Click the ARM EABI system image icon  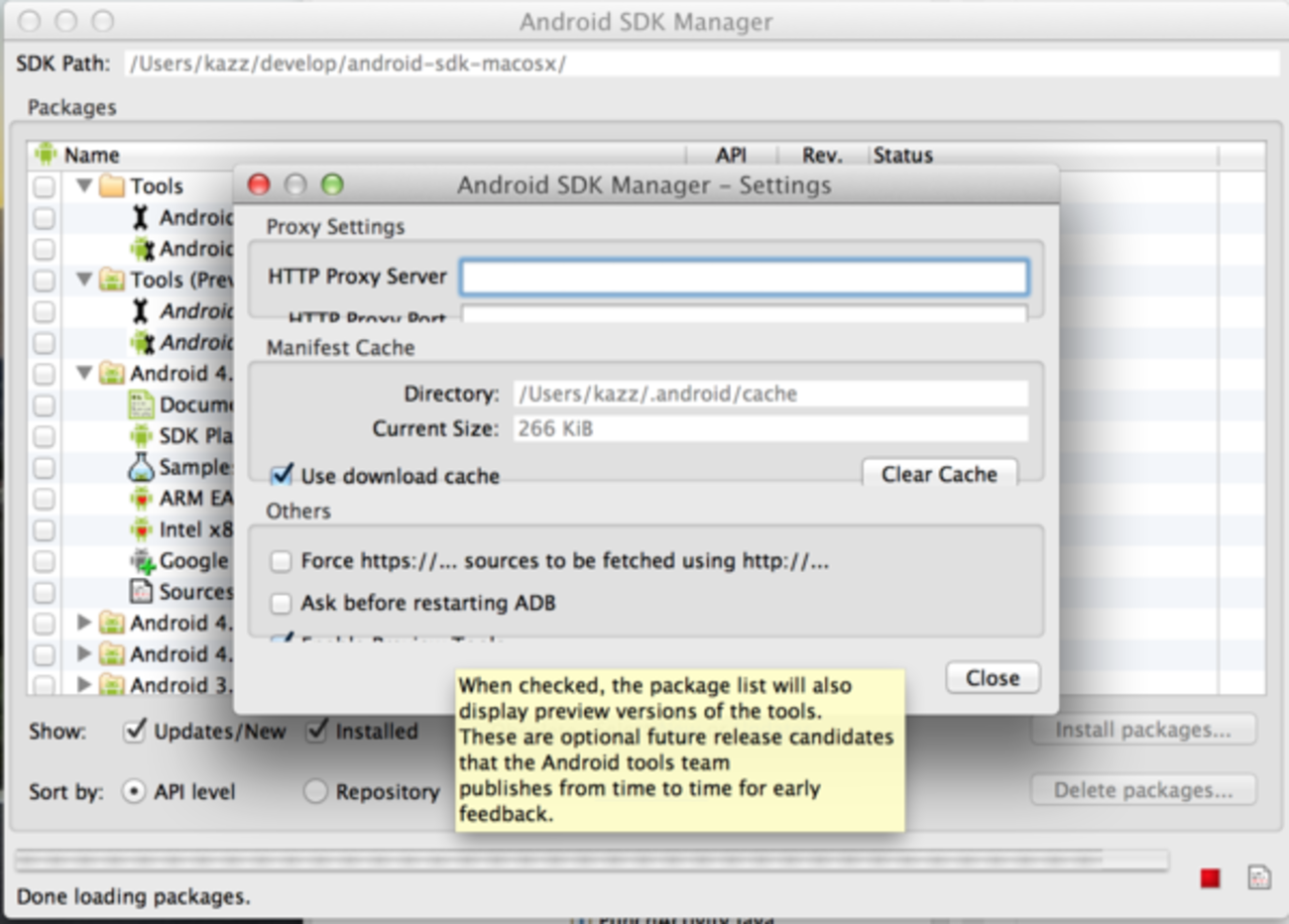click(x=142, y=499)
